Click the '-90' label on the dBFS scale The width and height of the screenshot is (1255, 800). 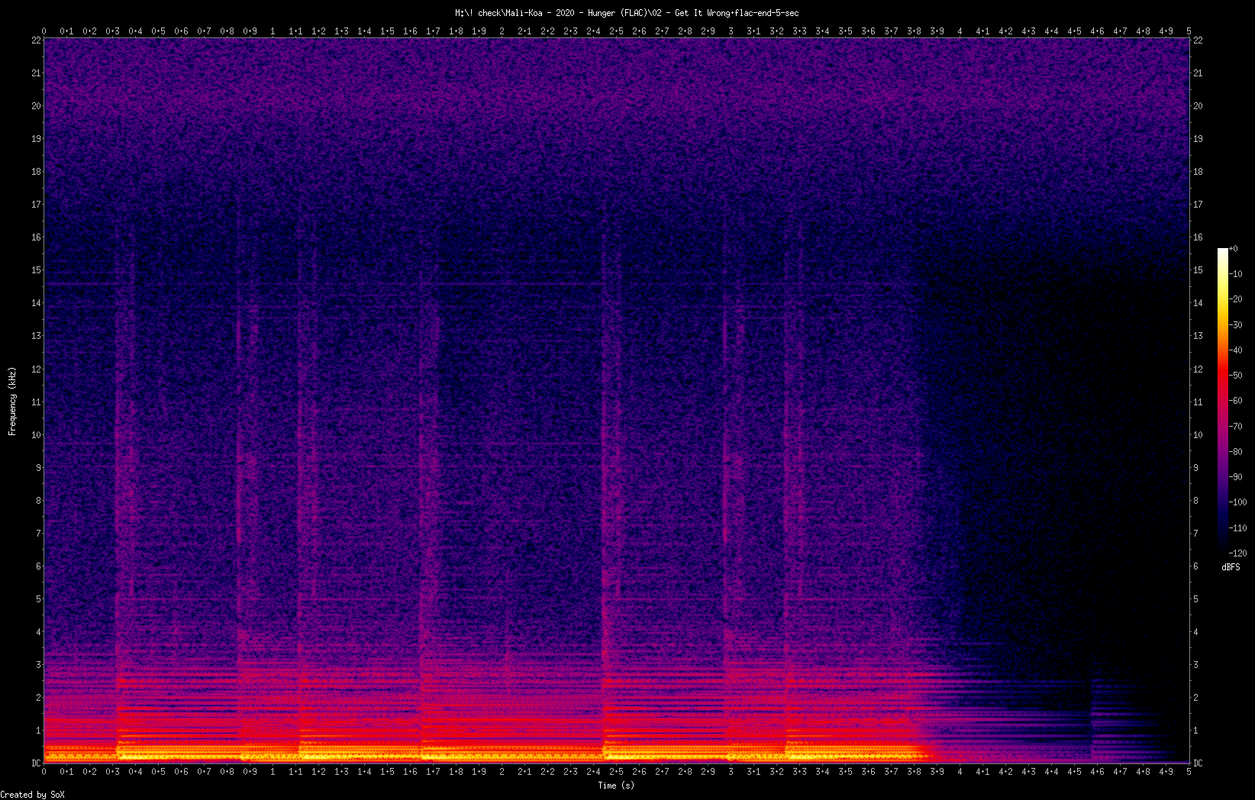click(x=1236, y=477)
